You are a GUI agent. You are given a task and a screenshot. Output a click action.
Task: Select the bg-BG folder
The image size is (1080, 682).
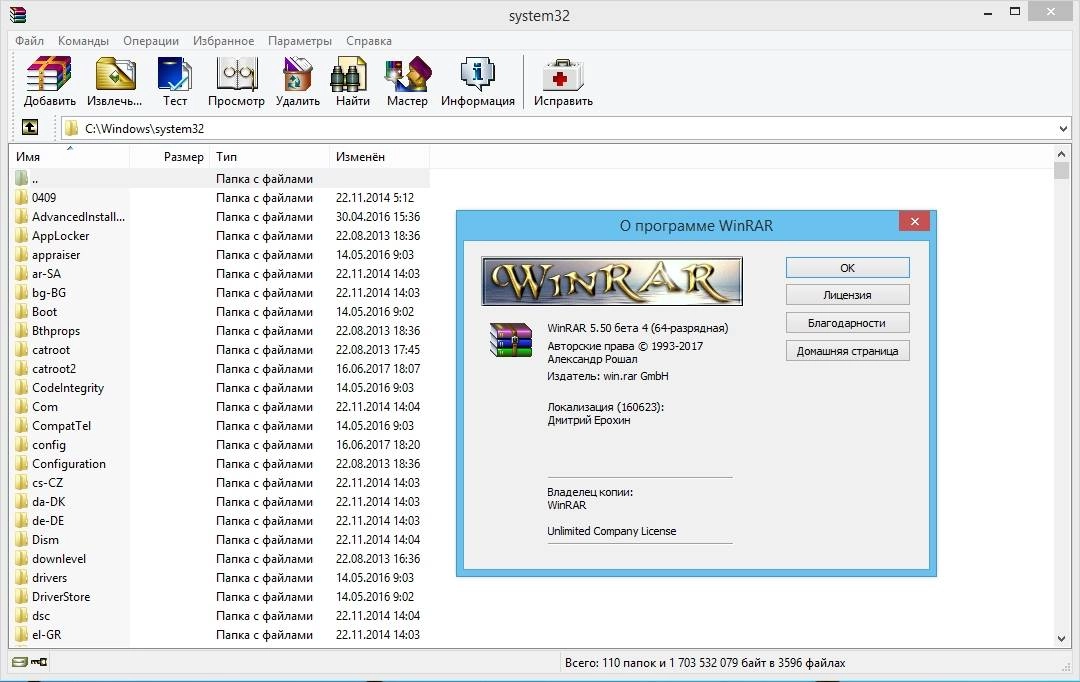click(49, 293)
